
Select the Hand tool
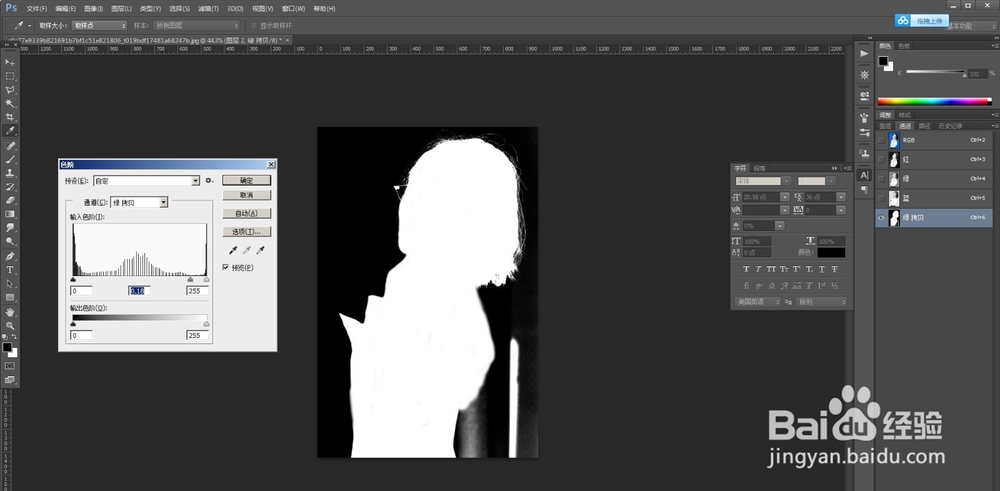coord(10,312)
